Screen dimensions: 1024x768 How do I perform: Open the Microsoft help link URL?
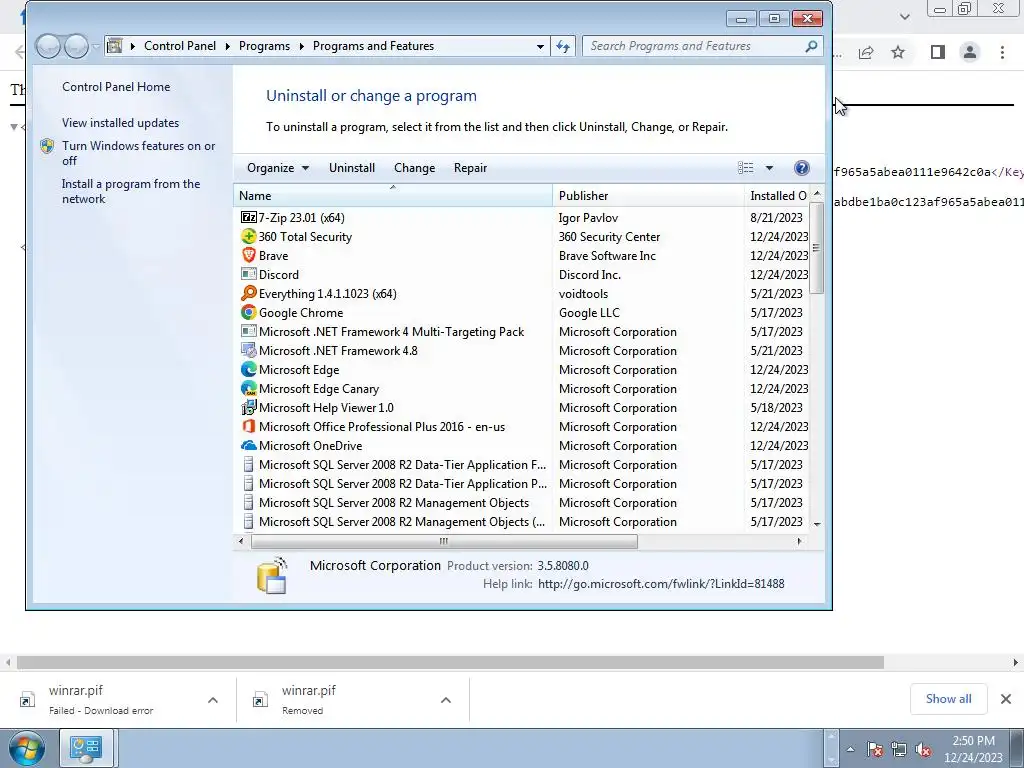(x=661, y=584)
